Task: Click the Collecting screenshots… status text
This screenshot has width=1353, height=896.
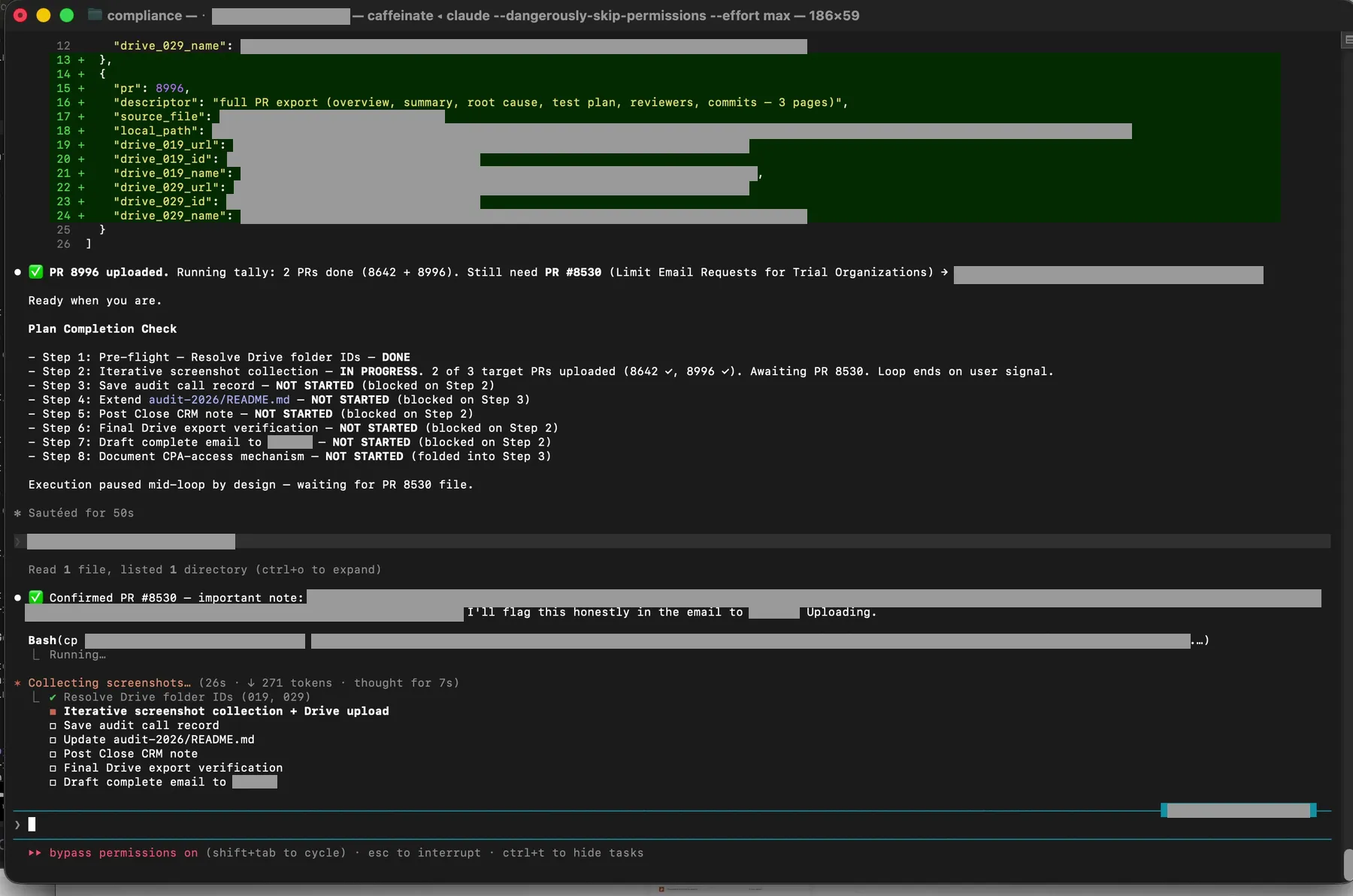Action: (109, 683)
